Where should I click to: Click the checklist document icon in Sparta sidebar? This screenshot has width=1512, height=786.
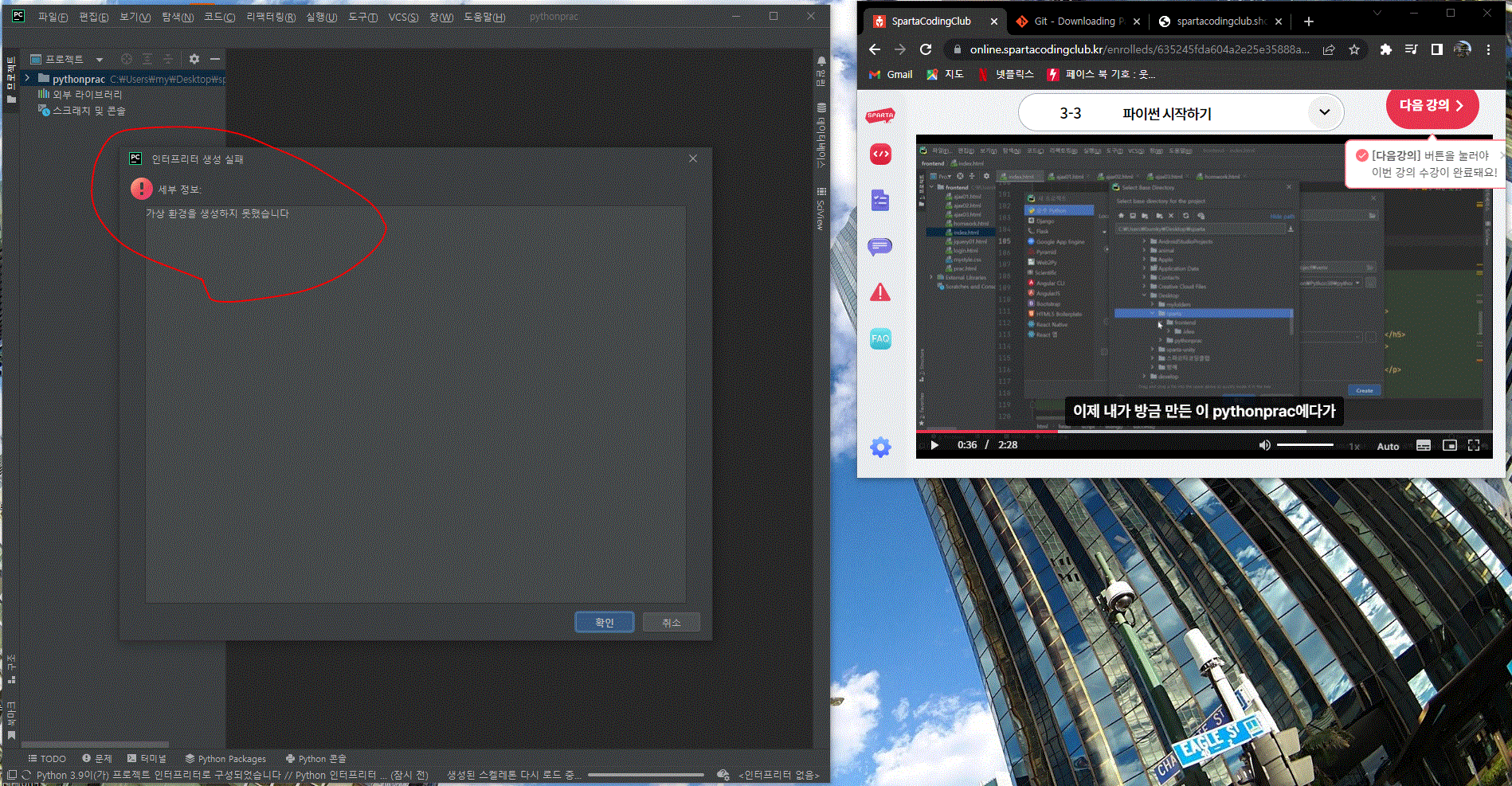click(x=880, y=201)
